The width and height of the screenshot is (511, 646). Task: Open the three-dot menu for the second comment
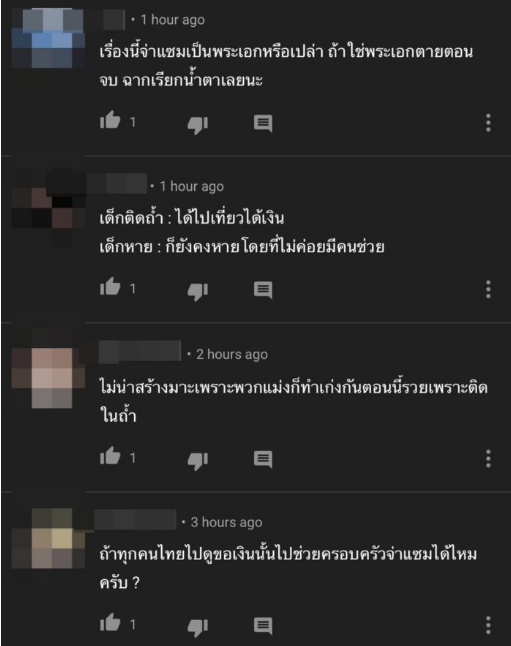[488, 289]
